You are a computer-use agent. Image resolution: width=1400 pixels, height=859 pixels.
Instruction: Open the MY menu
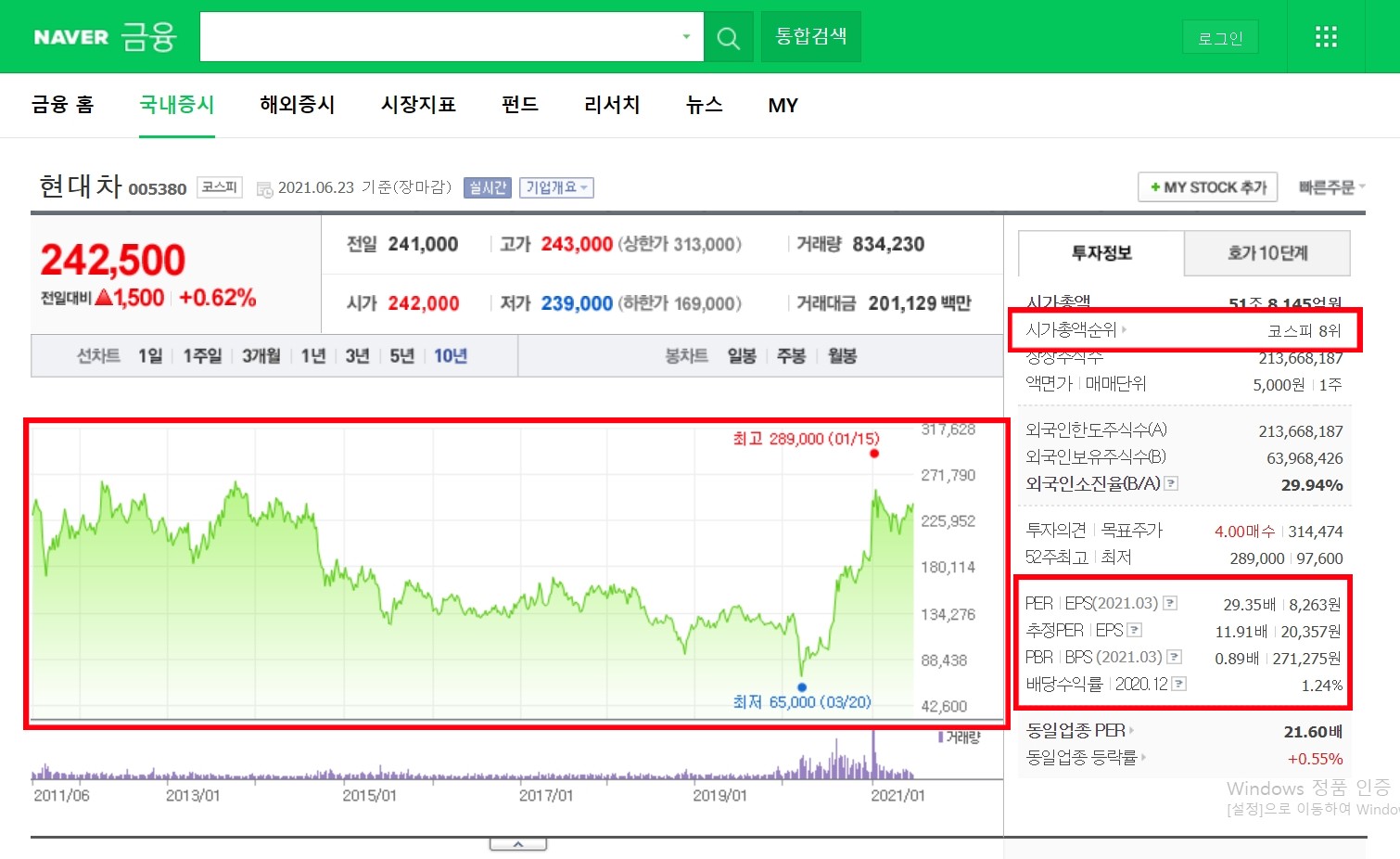[x=783, y=106]
